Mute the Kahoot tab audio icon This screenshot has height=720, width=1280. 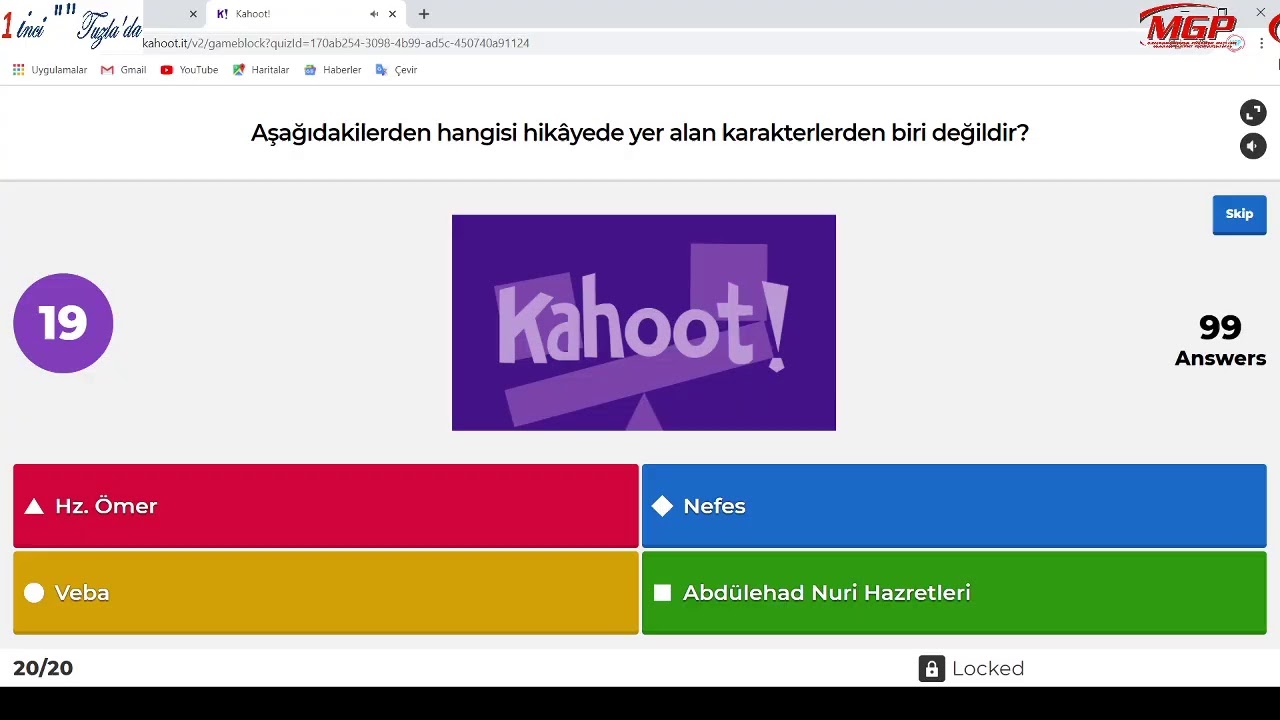pos(374,14)
